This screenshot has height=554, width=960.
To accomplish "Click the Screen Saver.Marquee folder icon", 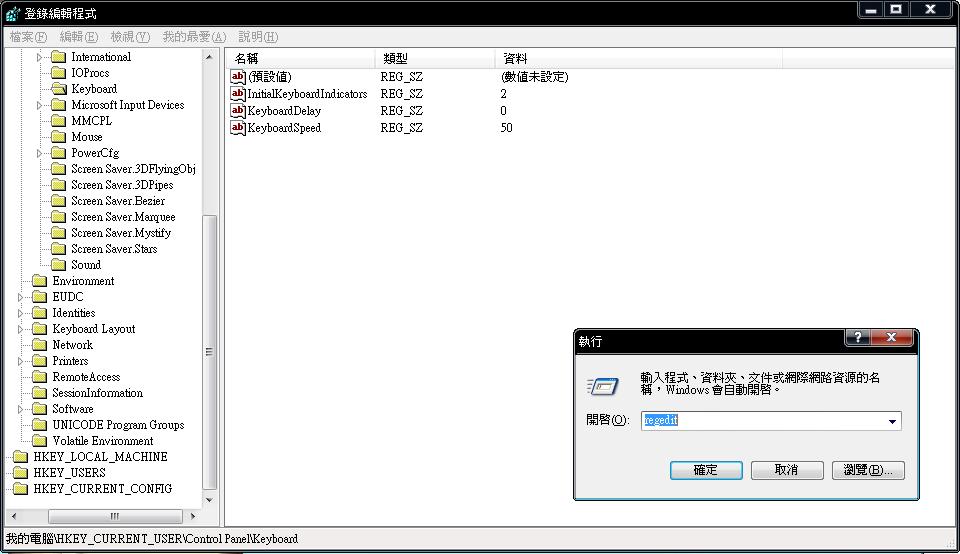I will tap(58, 217).
